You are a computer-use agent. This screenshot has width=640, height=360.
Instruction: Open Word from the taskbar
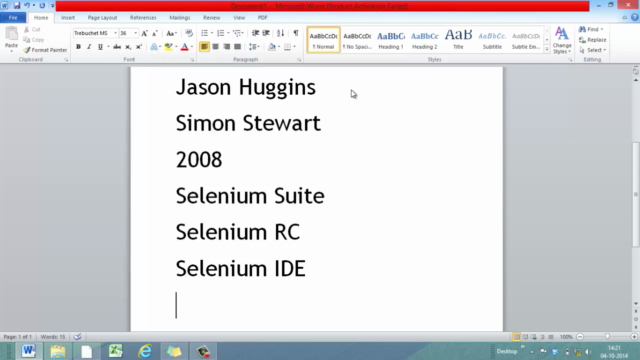pyautogui.click(x=28, y=351)
